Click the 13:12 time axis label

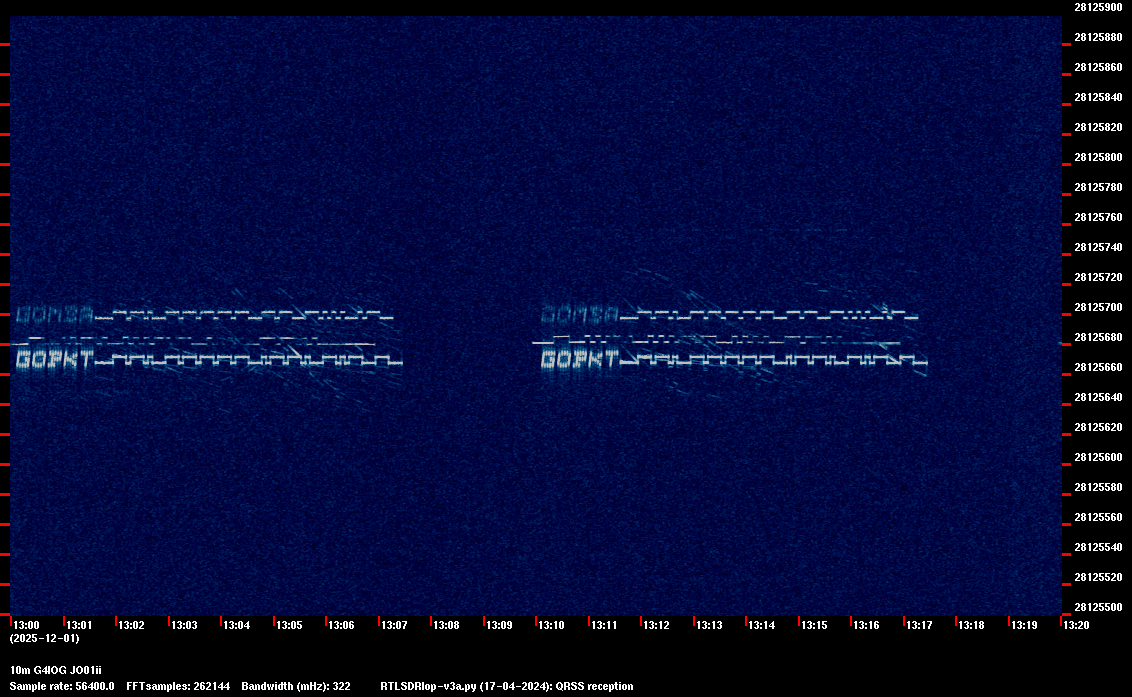coord(657,625)
